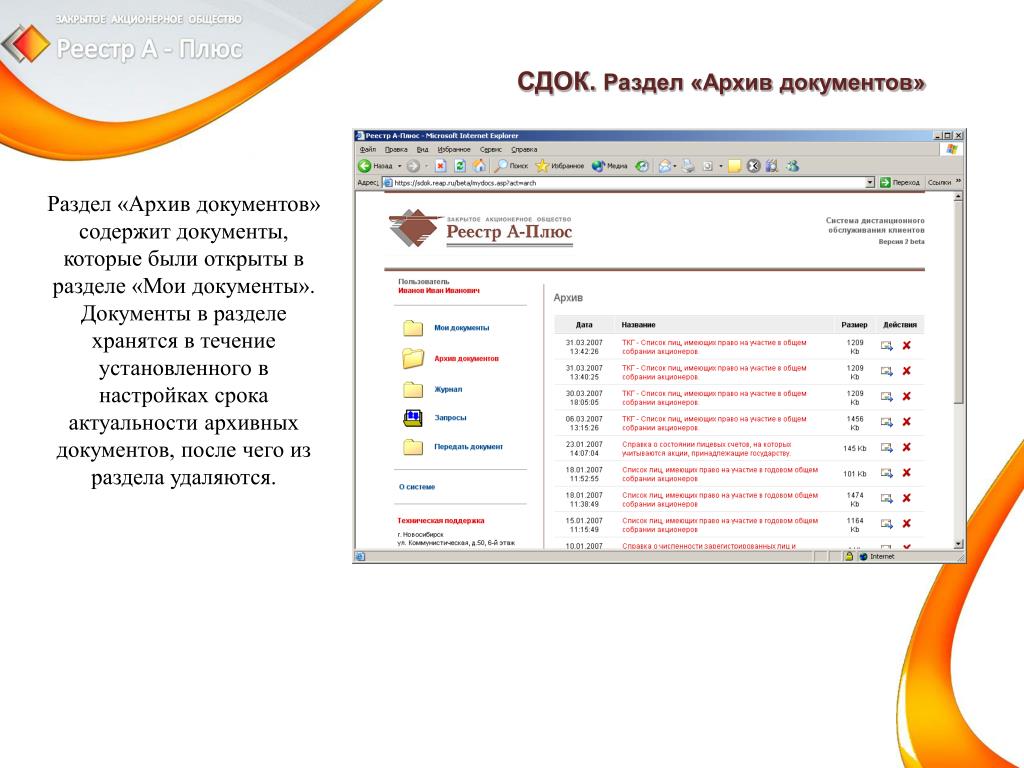Click the Forward arrow toolbar button
This screenshot has width=1024, height=768.
point(413,166)
